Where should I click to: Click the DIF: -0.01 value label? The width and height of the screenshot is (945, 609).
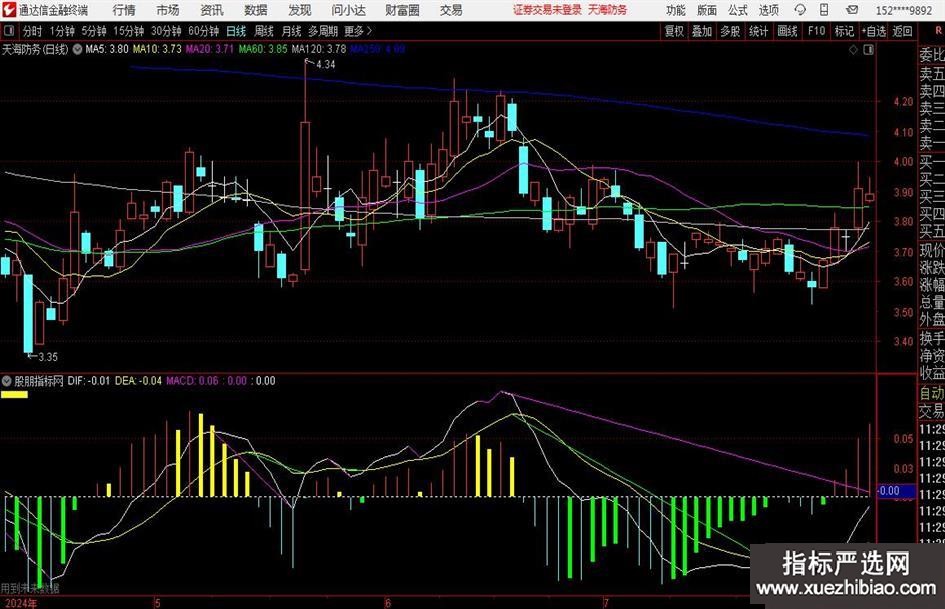[89, 380]
